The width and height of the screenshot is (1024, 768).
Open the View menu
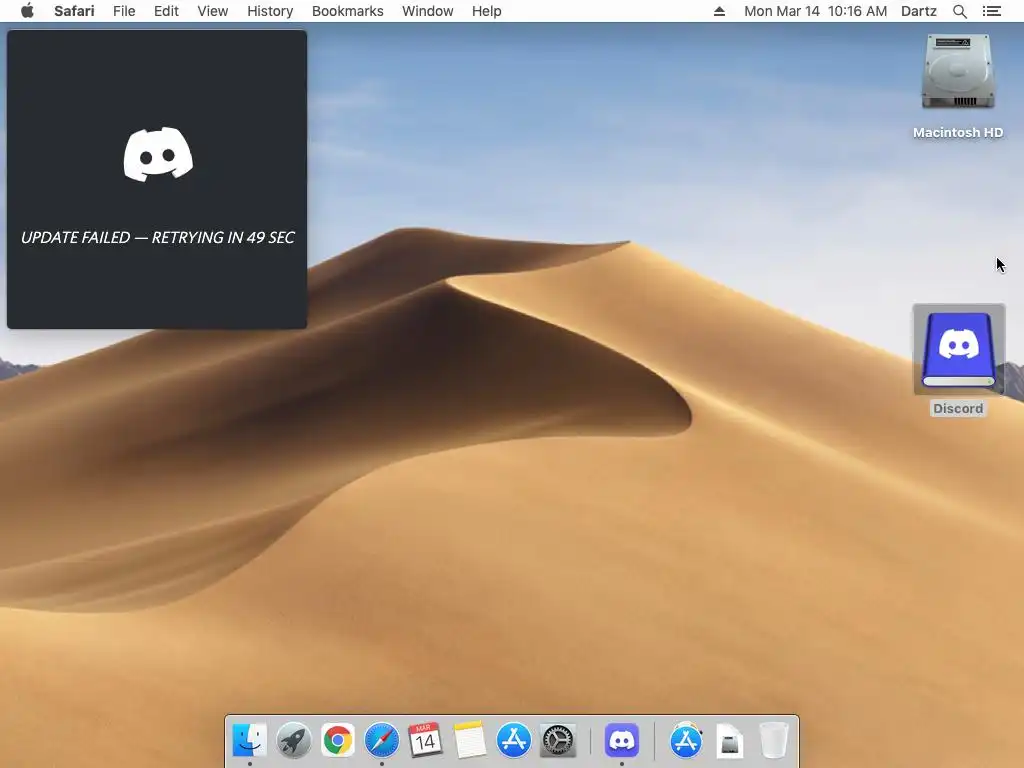[x=213, y=11]
